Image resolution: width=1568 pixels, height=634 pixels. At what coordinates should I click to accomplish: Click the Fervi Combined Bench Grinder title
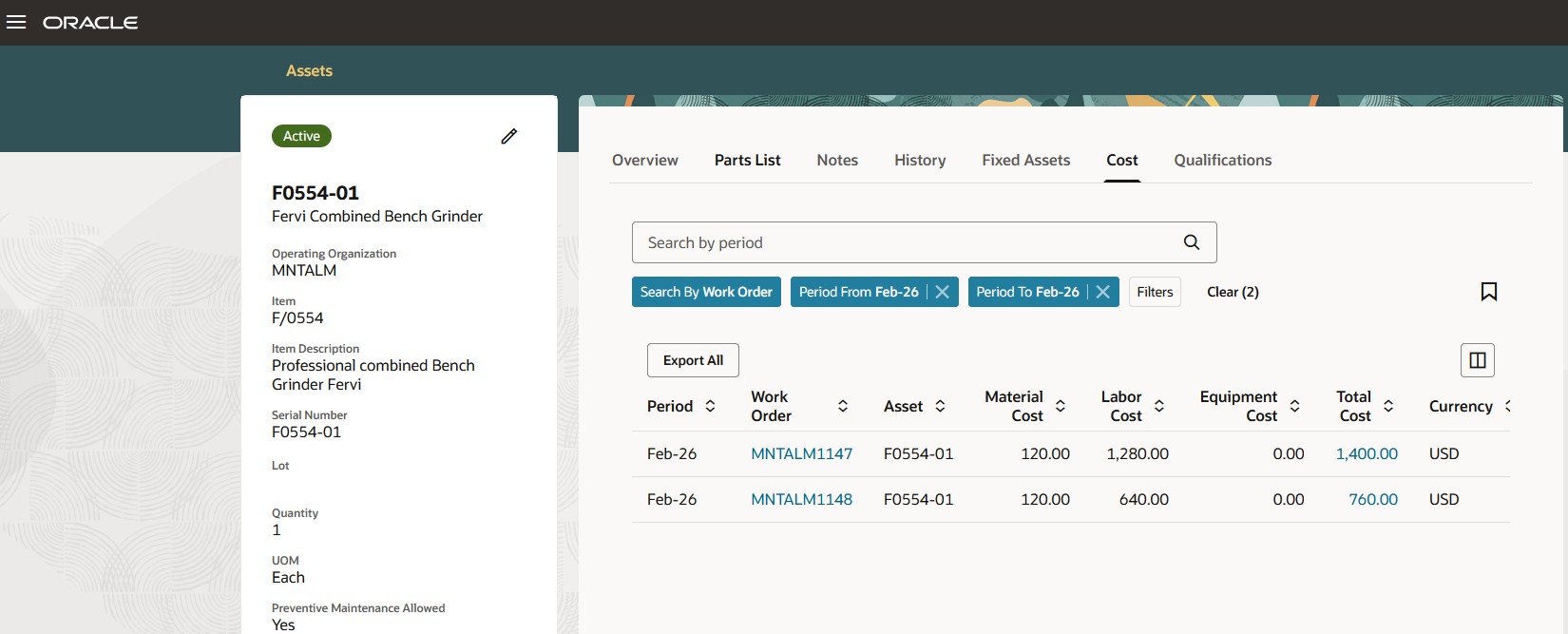point(377,216)
